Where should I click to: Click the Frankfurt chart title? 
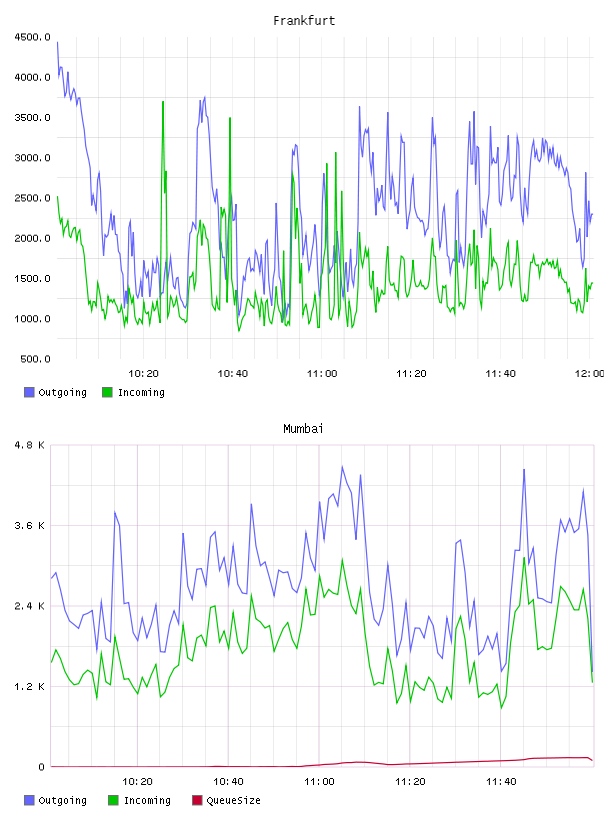coord(304,21)
